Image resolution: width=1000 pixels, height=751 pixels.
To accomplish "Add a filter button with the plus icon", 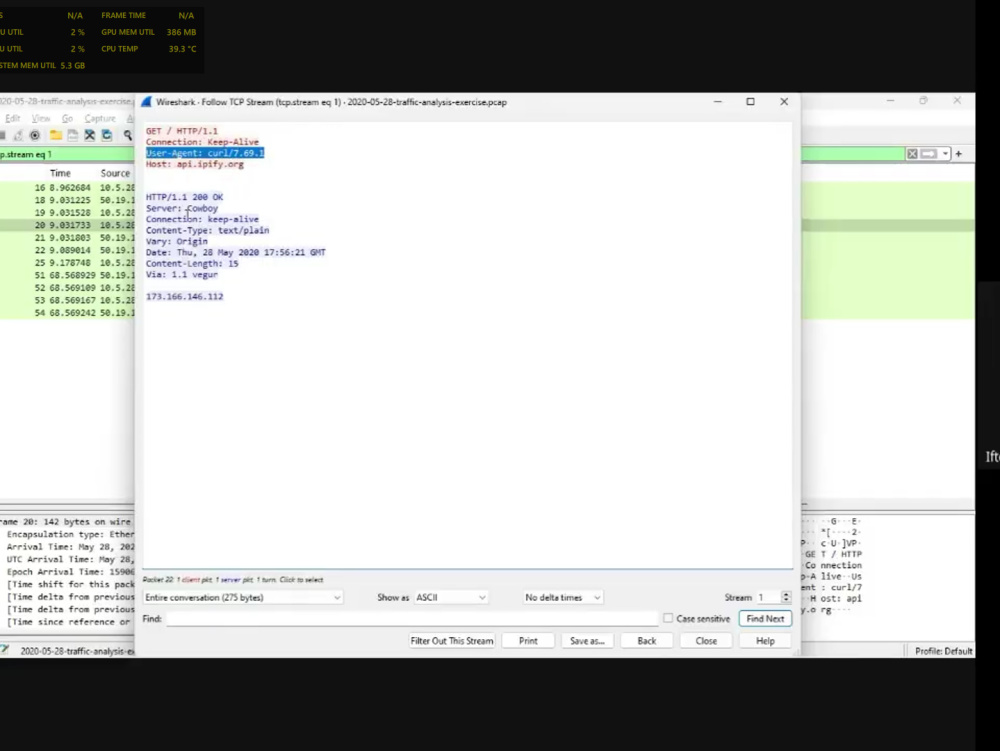I will click(x=958, y=154).
